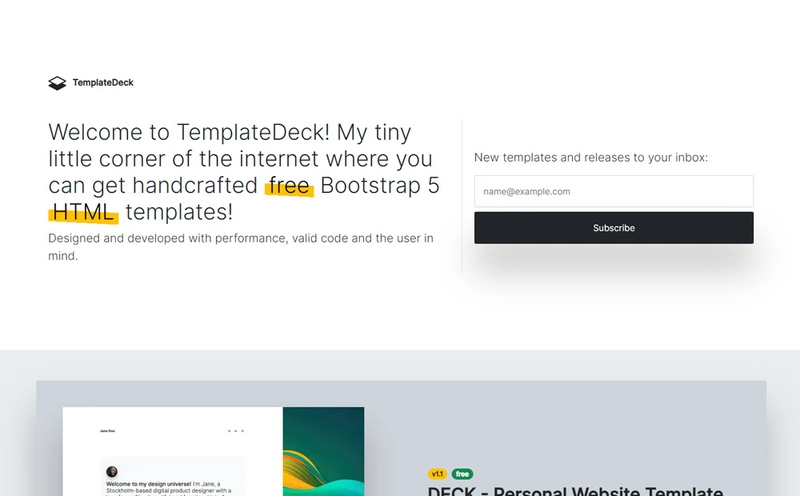Click the Subscribe button
The height and width of the screenshot is (496, 800).
[614, 228]
